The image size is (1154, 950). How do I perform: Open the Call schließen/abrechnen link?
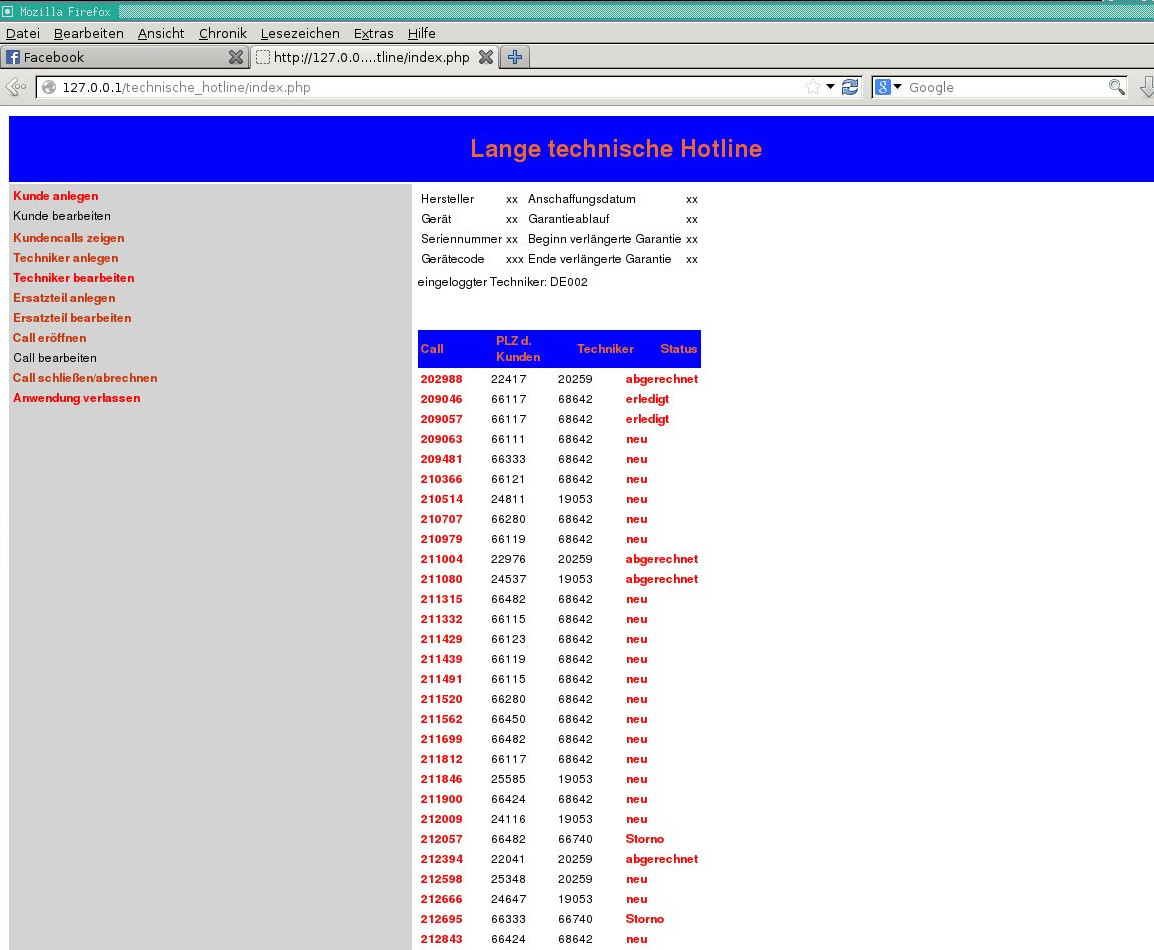click(85, 378)
